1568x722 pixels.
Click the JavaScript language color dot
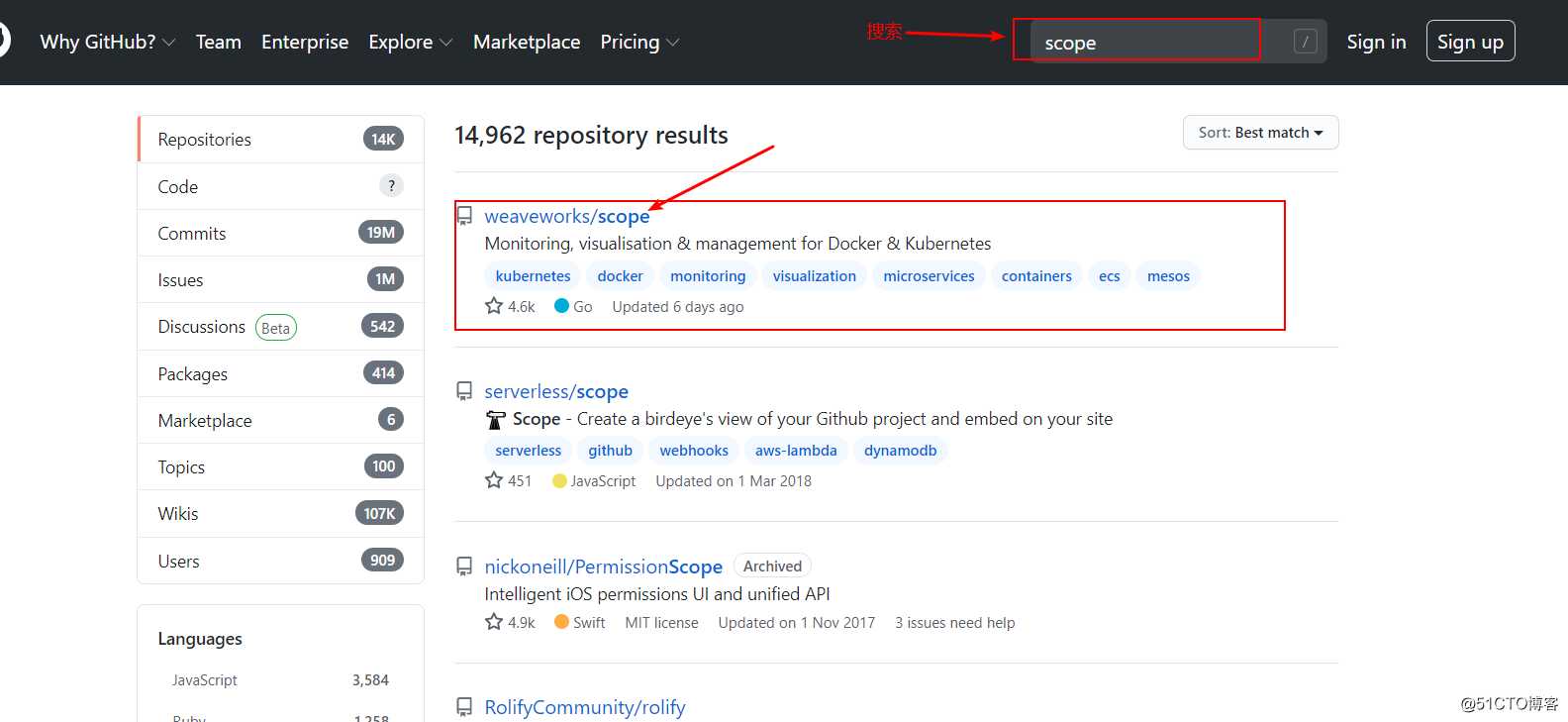click(x=559, y=480)
